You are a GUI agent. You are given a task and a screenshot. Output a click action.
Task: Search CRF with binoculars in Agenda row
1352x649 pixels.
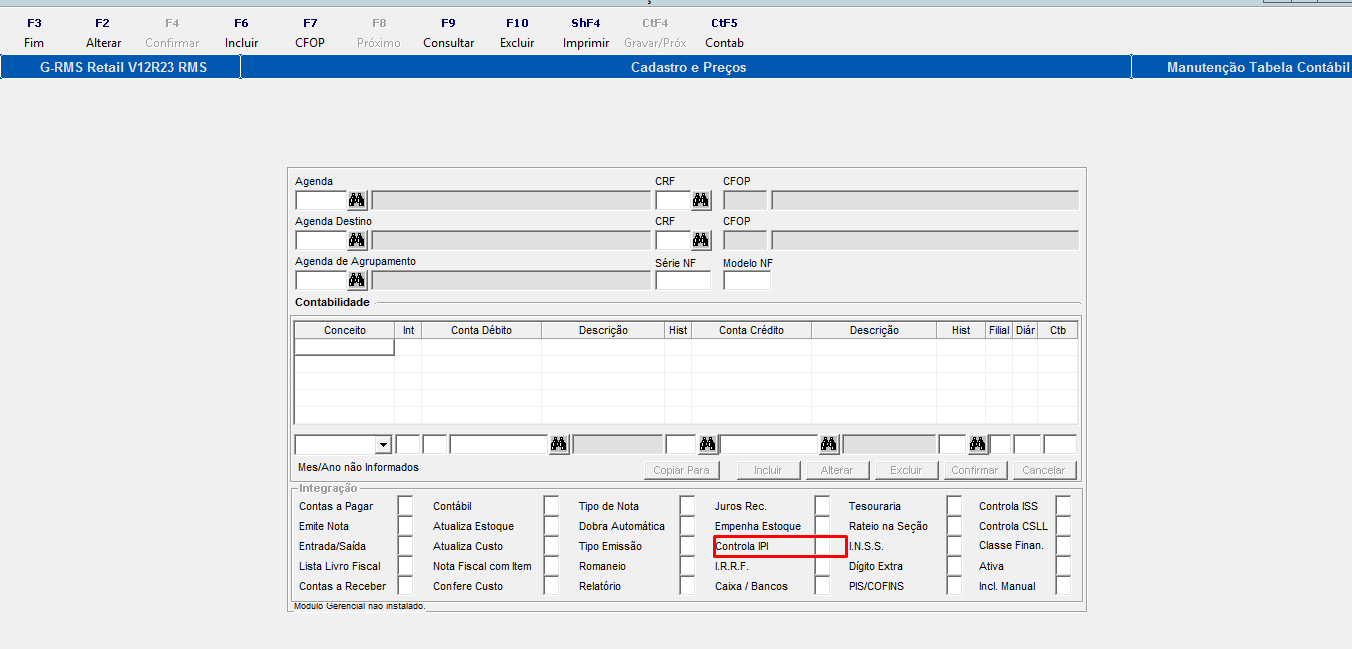701,200
